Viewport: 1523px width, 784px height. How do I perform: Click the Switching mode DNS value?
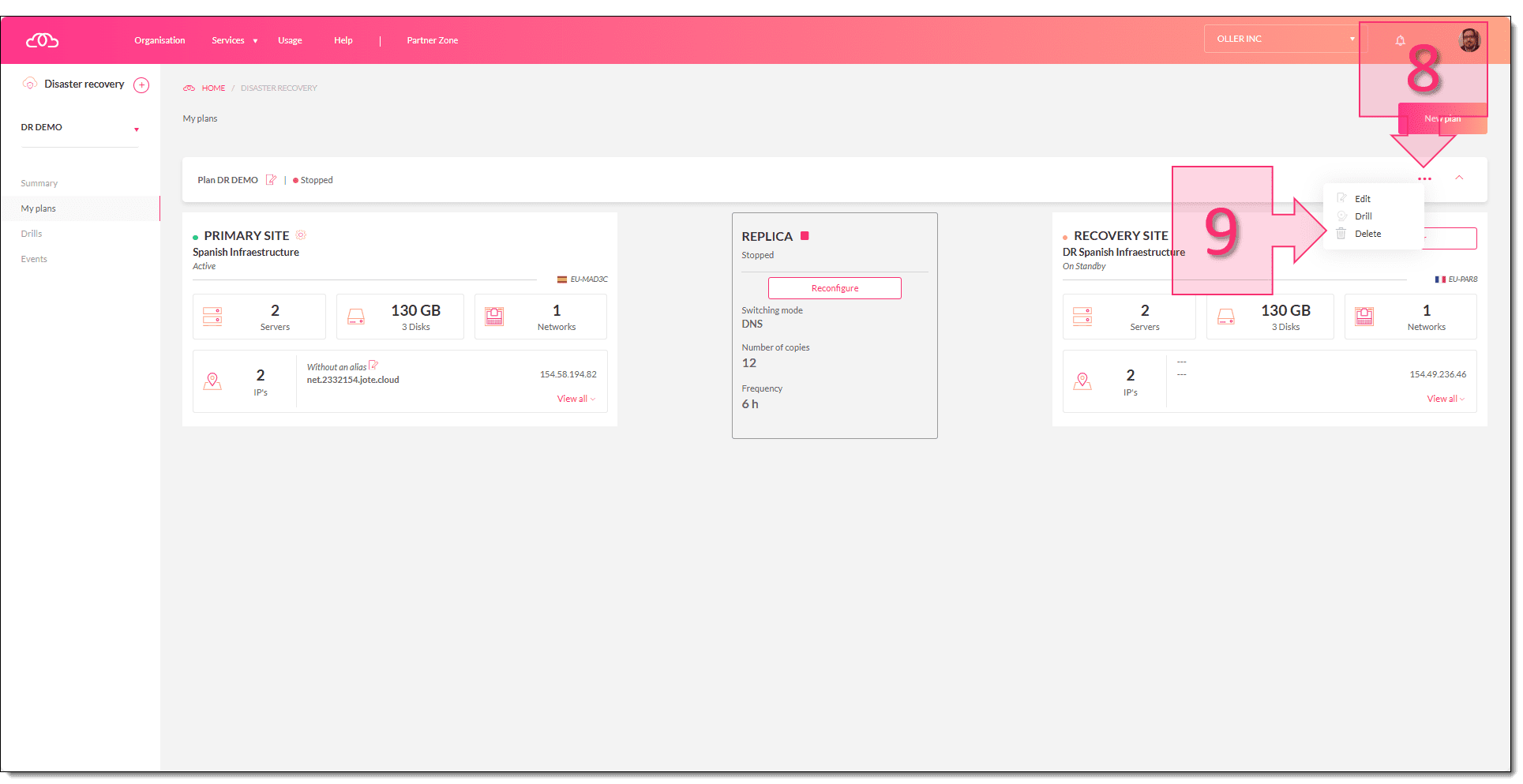tap(752, 324)
